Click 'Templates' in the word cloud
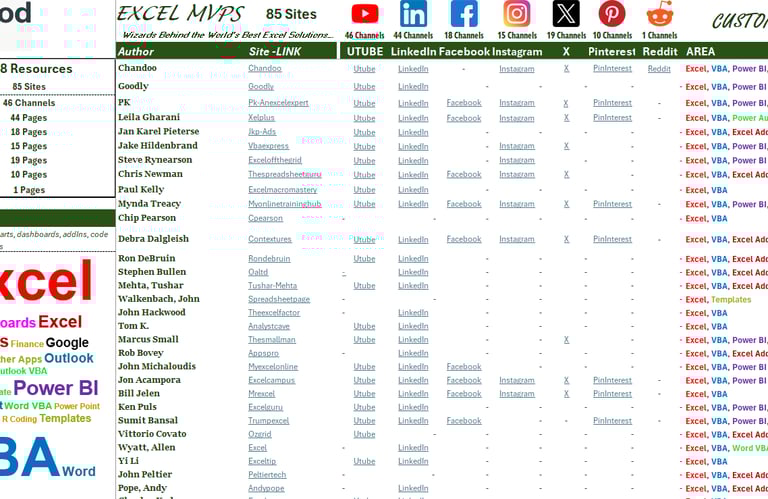This screenshot has height=499, width=768. [x=65, y=418]
